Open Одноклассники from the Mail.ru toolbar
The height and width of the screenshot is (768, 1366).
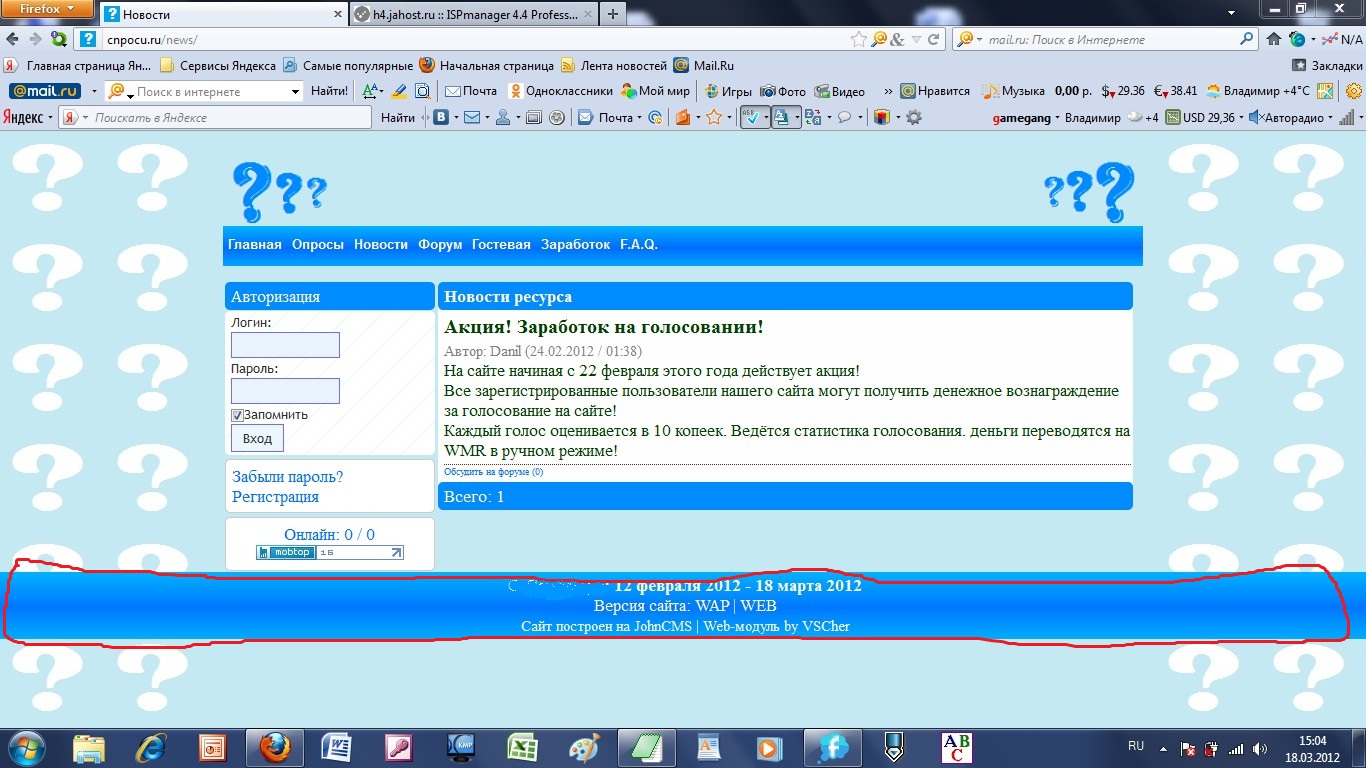tap(560, 91)
